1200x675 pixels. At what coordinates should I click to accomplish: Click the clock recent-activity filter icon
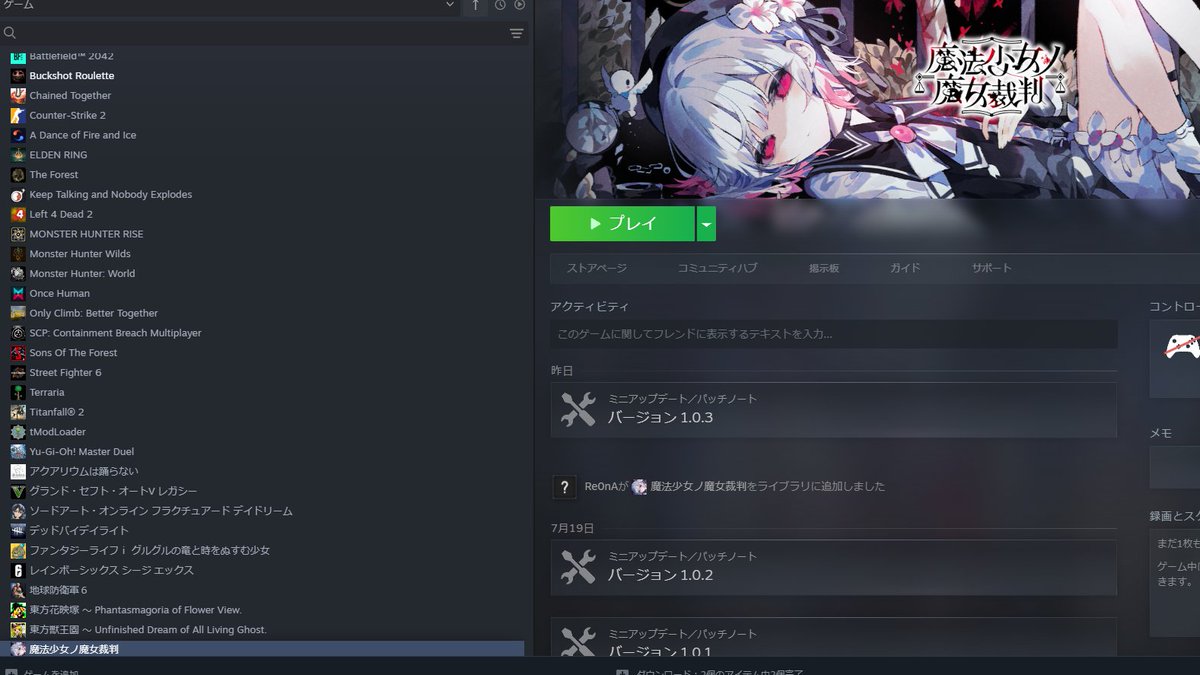500,5
